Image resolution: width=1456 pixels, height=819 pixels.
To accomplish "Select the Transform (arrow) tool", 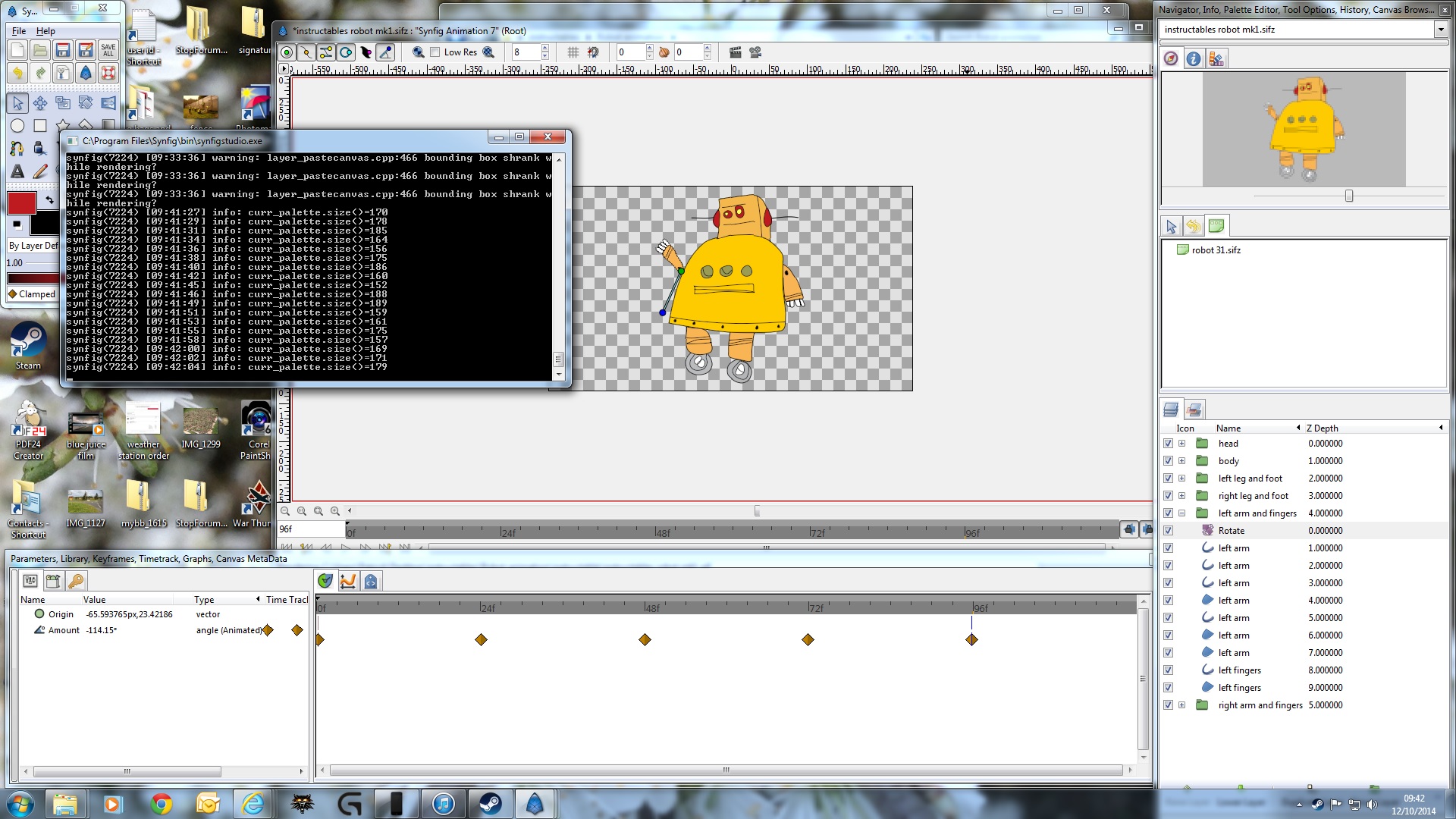I will (x=17, y=102).
